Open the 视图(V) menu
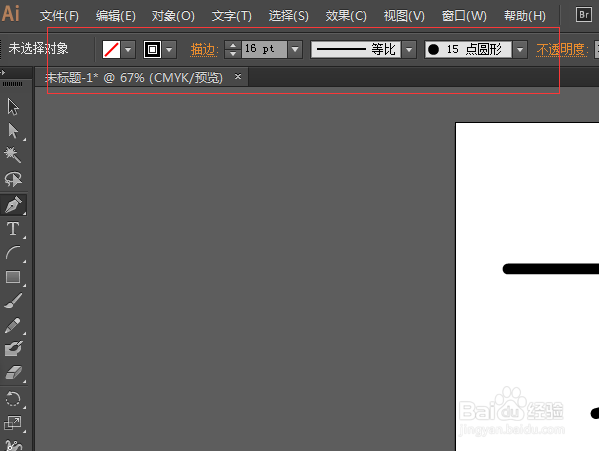Screen dimensions: 599x451 (x=404, y=16)
